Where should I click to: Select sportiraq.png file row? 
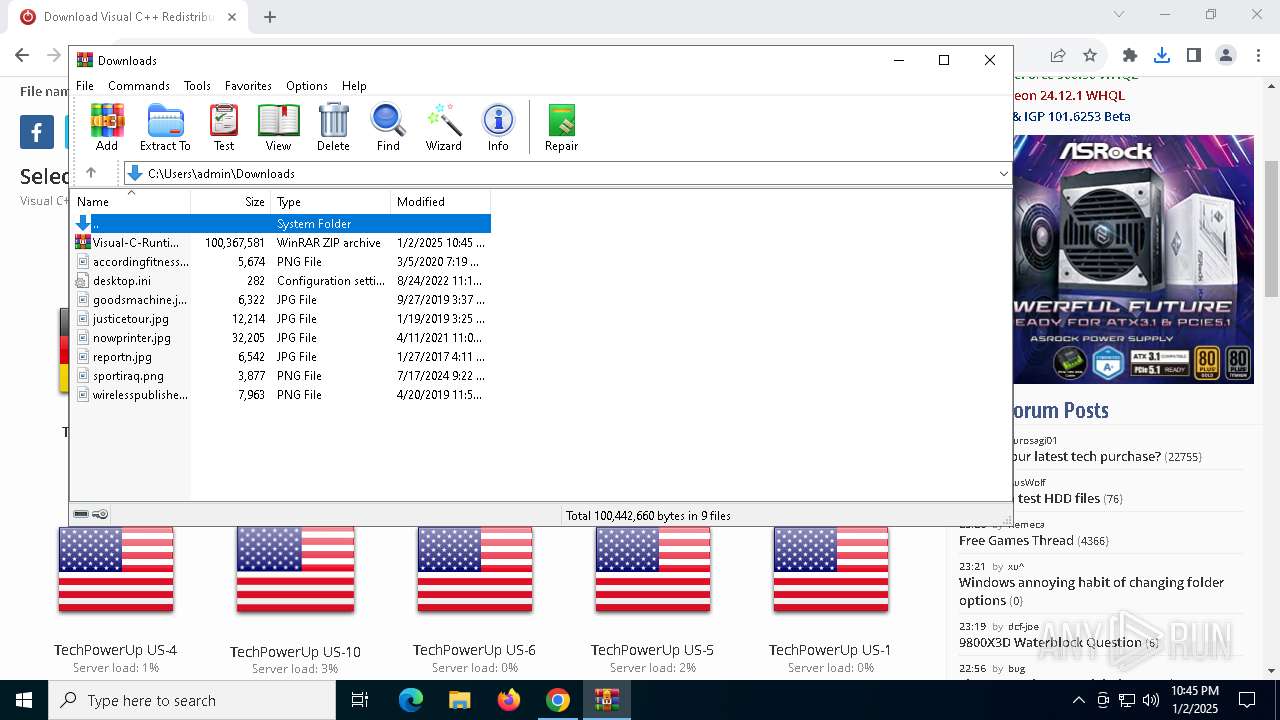(x=282, y=376)
